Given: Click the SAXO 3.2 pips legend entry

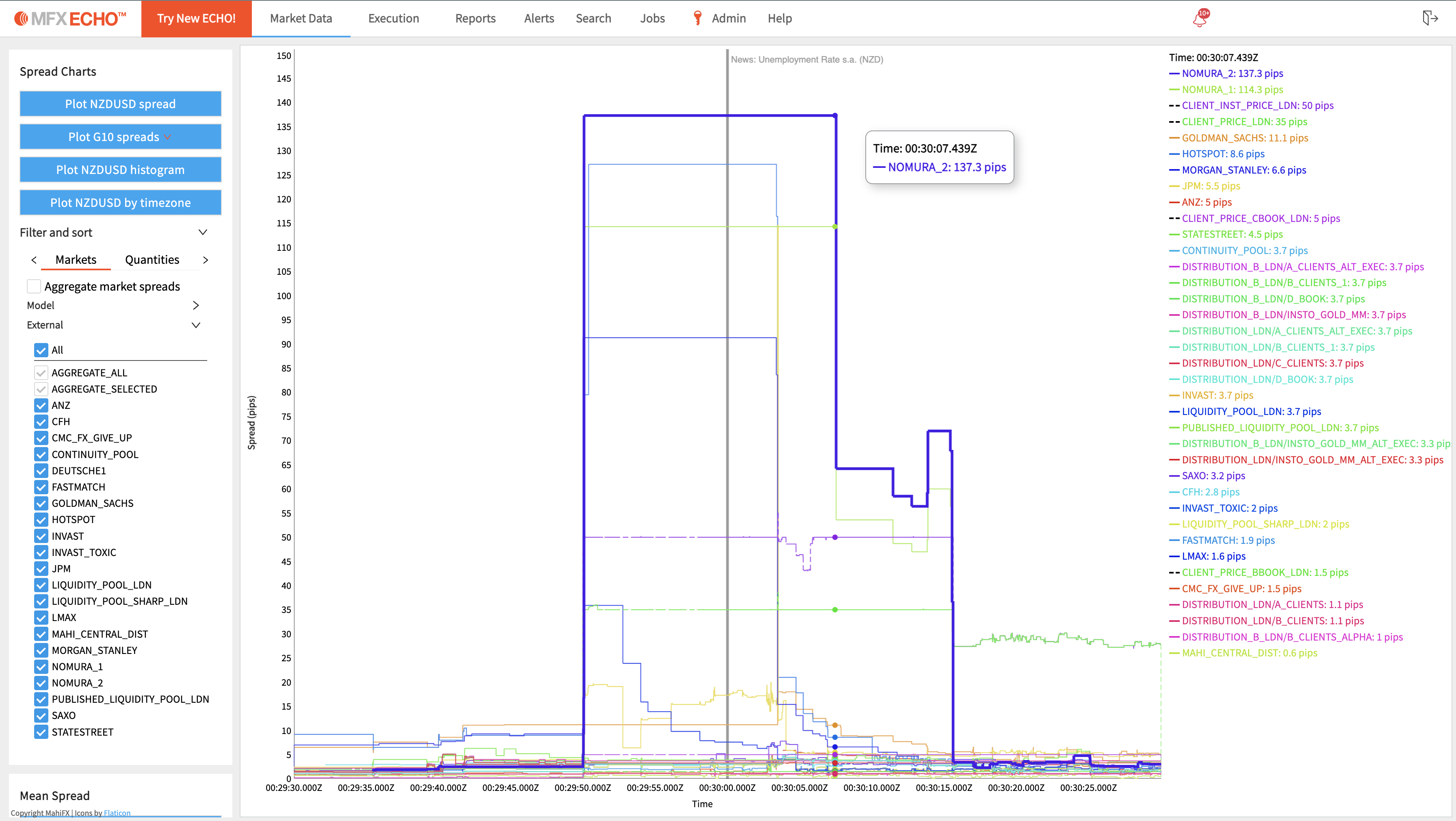Looking at the screenshot, I should [1207, 476].
